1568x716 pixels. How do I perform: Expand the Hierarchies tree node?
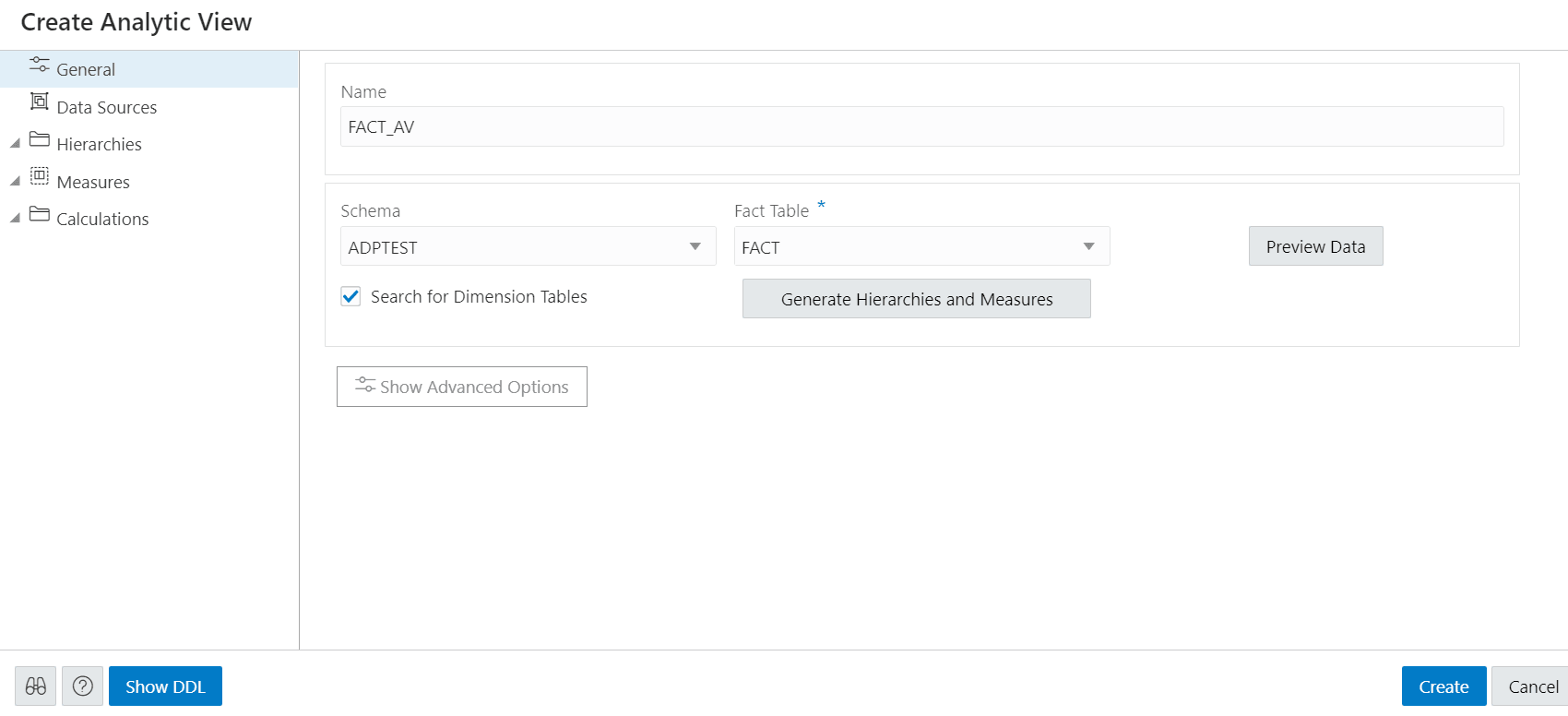point(15,144)
